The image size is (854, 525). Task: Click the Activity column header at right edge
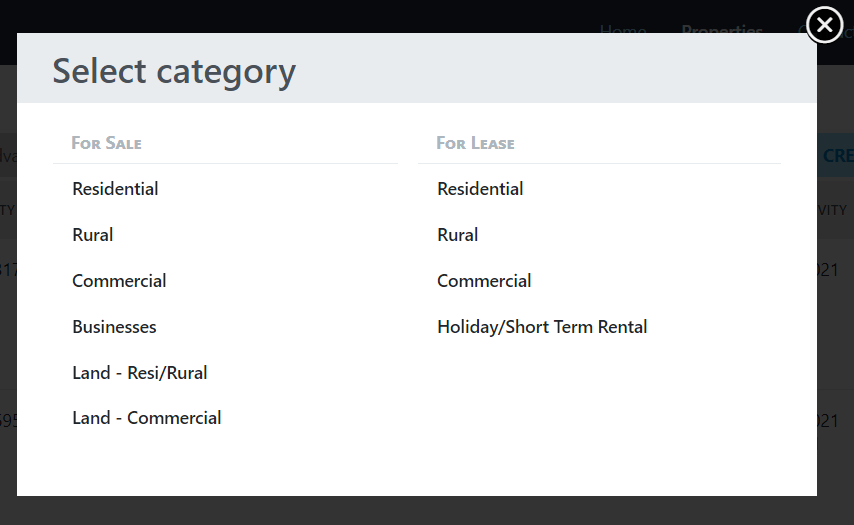click(x=833, y=210)
